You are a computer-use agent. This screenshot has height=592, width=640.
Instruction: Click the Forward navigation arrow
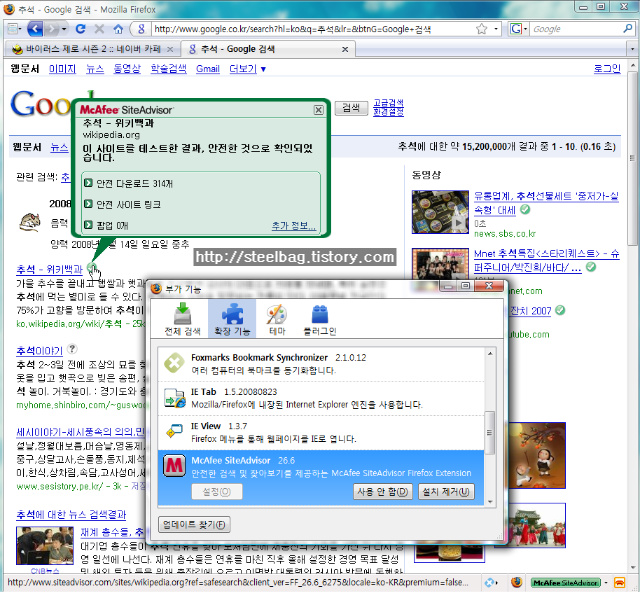tap(51, 29)
